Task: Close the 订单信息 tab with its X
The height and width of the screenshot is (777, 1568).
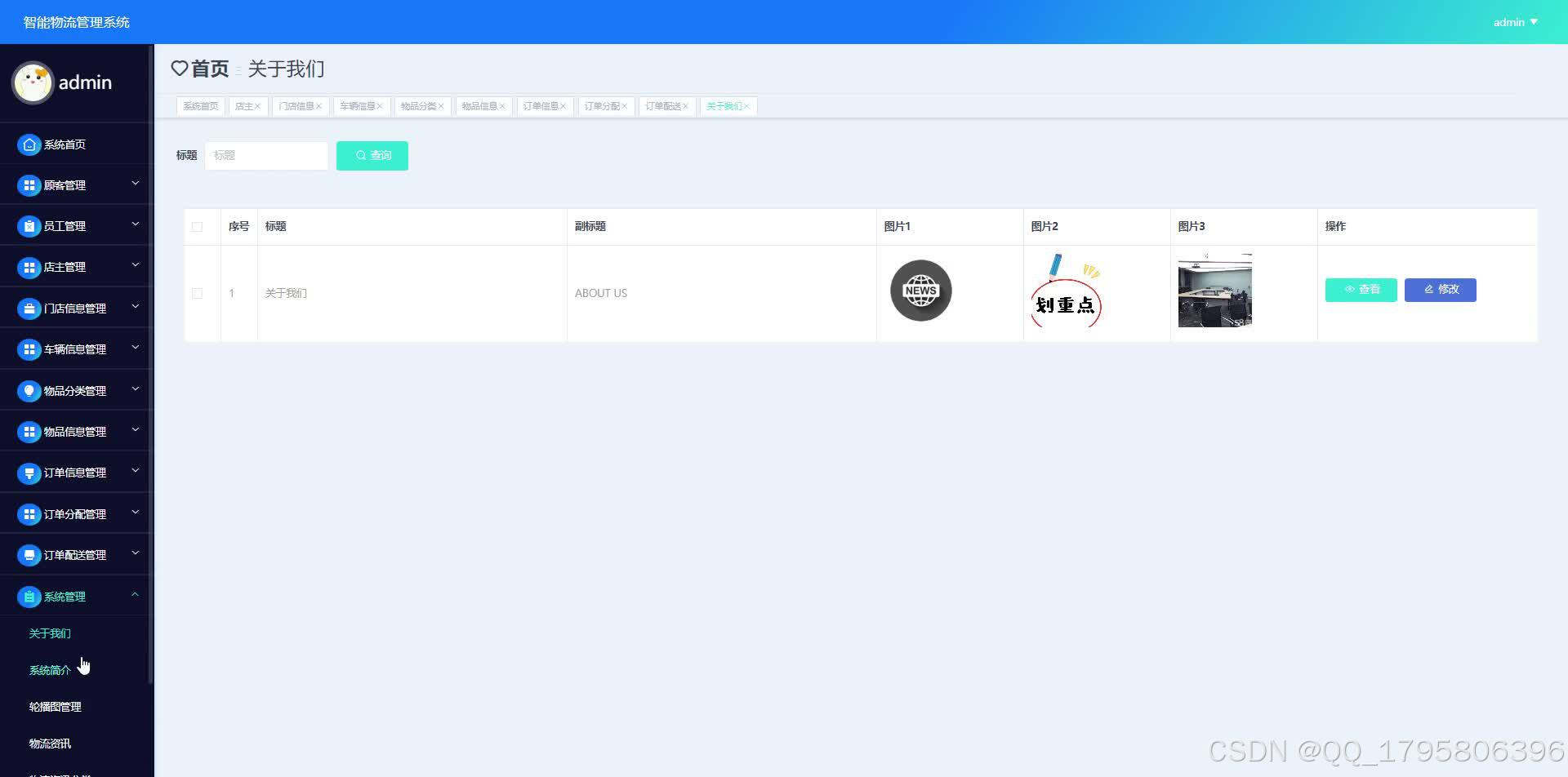Action: (563, 106)
